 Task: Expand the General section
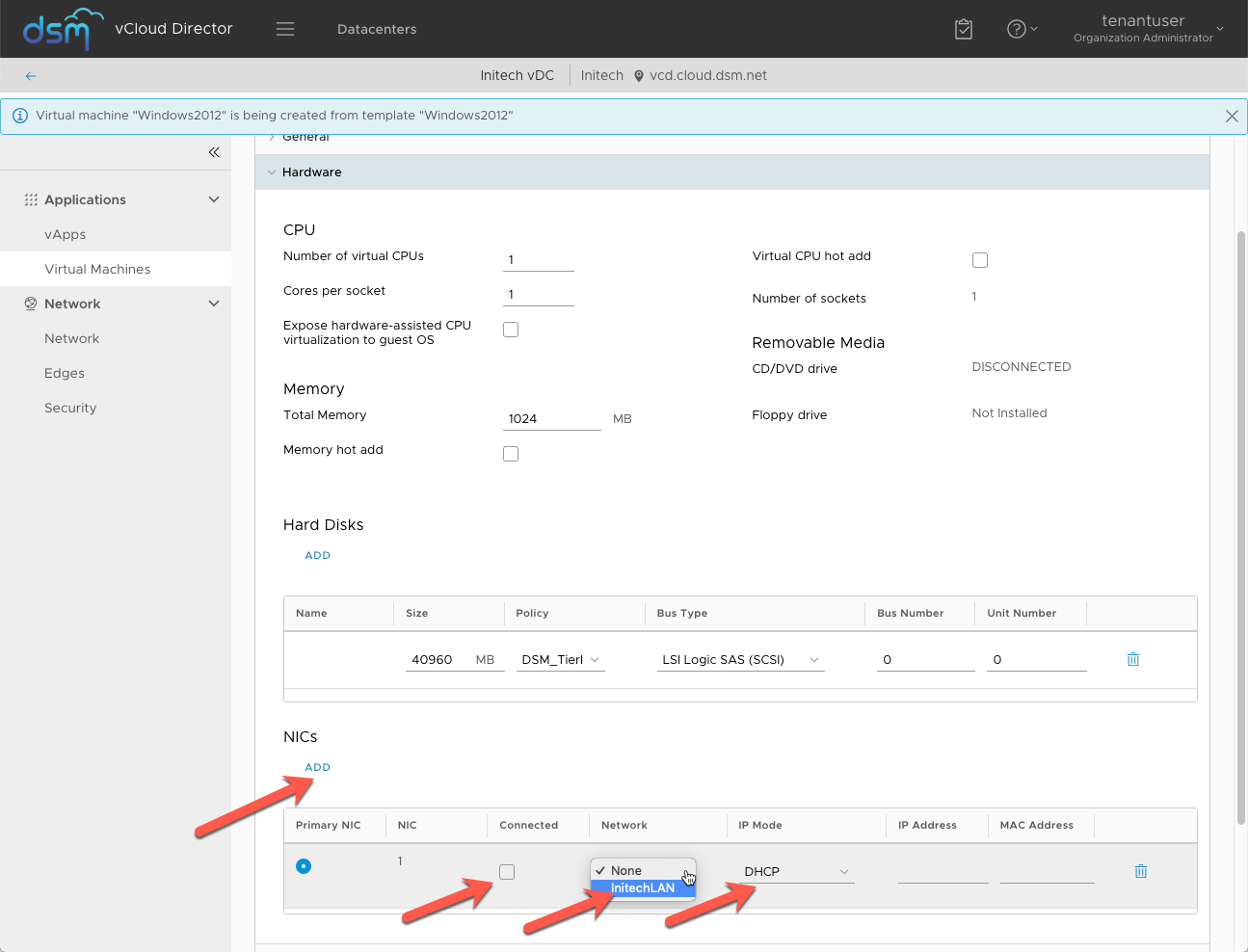point(272,137)
